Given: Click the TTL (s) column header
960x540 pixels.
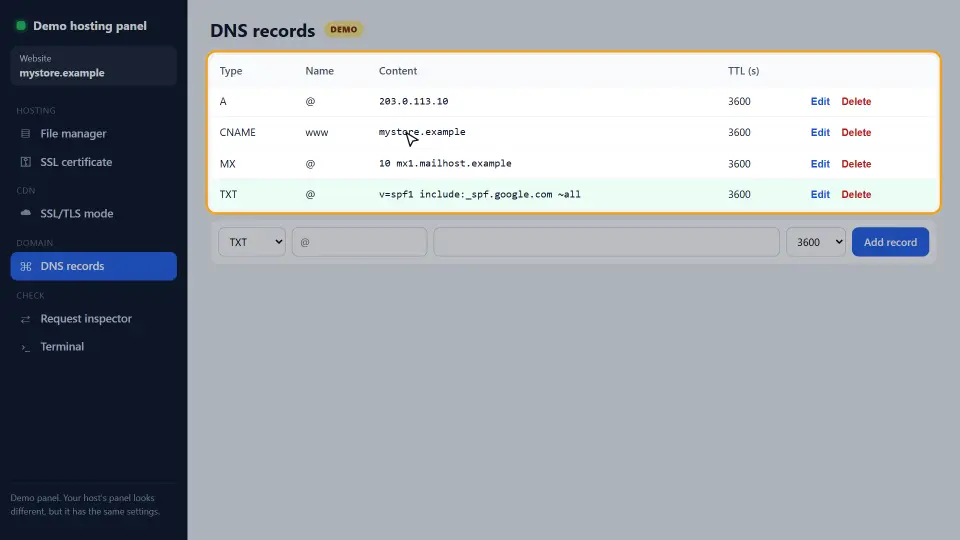Looking at the screenshot, I should click(x=743, y=70).
